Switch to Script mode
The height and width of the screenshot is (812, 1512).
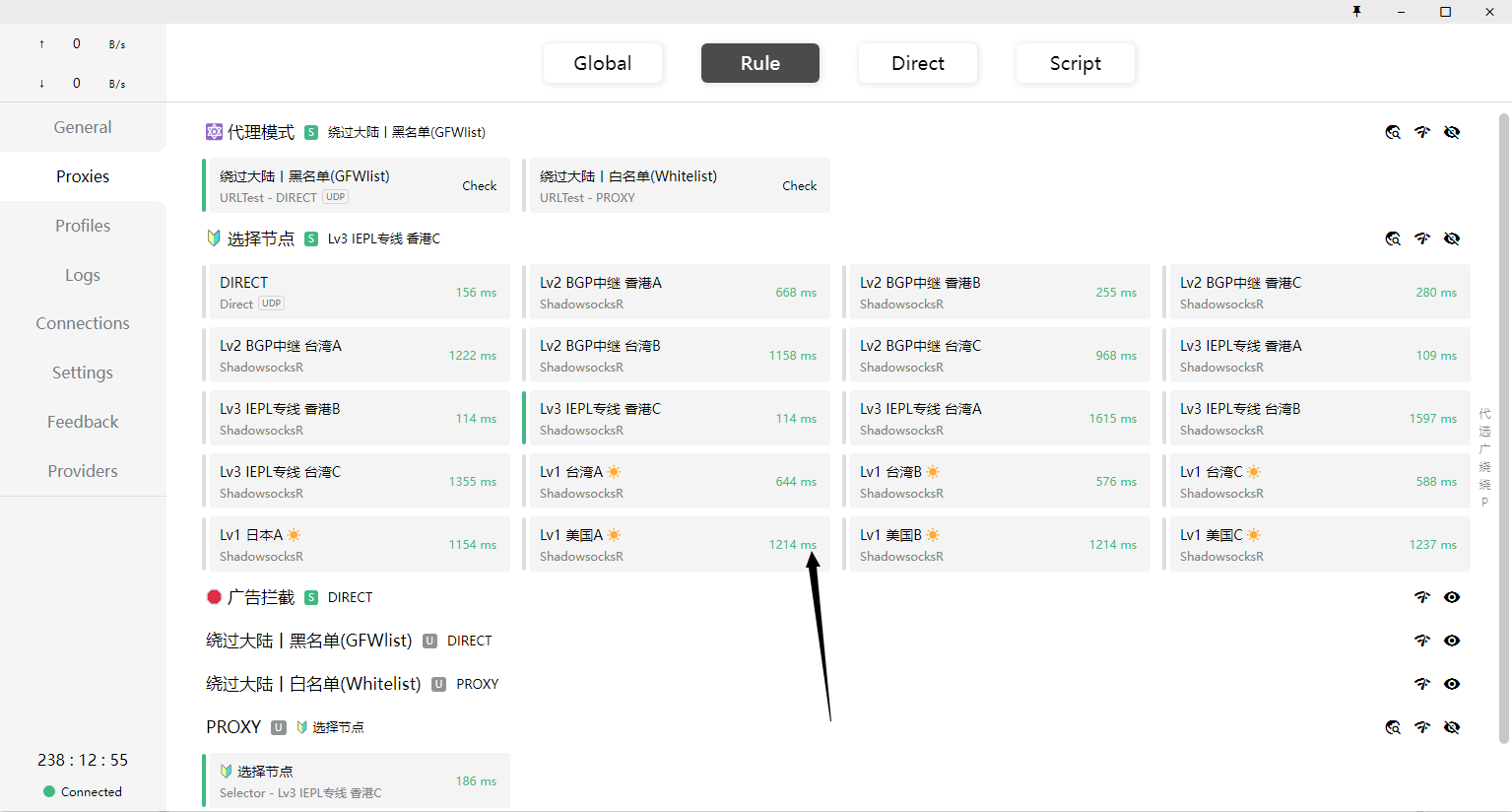pyautogui.click(x=1076, y=63)
